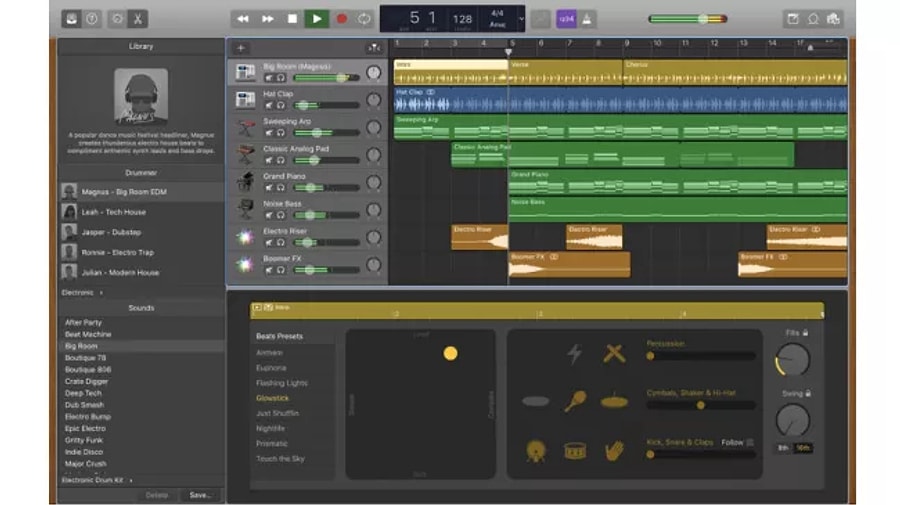The width and height of the screenshot is (900, 505).
Task: Mute the Hat Clap track
Action: (x=269, y=104)
